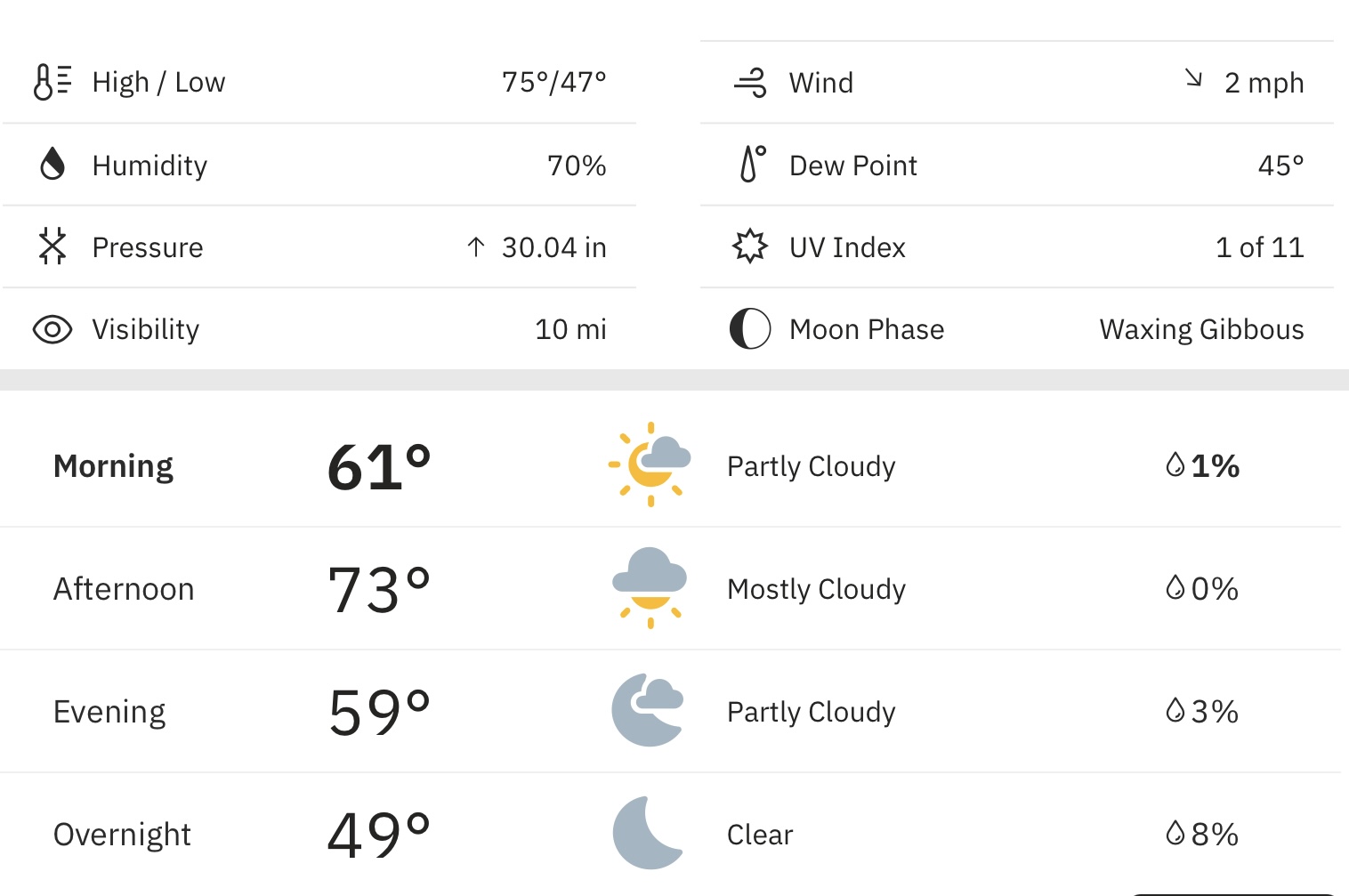Screen dimensions: 1349x896
Task: Click the Evening moon and cloud icon
Action: [x=648, y=710]
